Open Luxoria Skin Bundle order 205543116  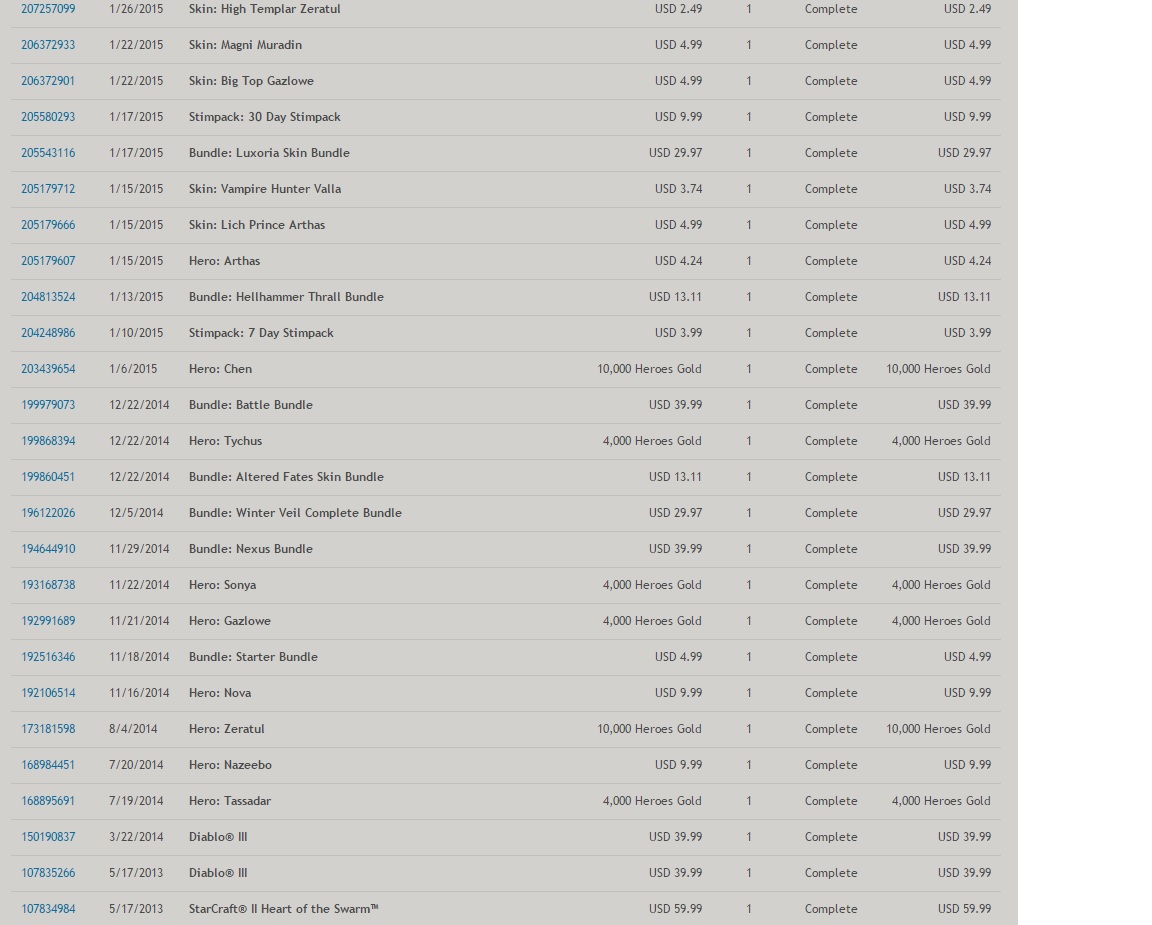pos(48,153)
